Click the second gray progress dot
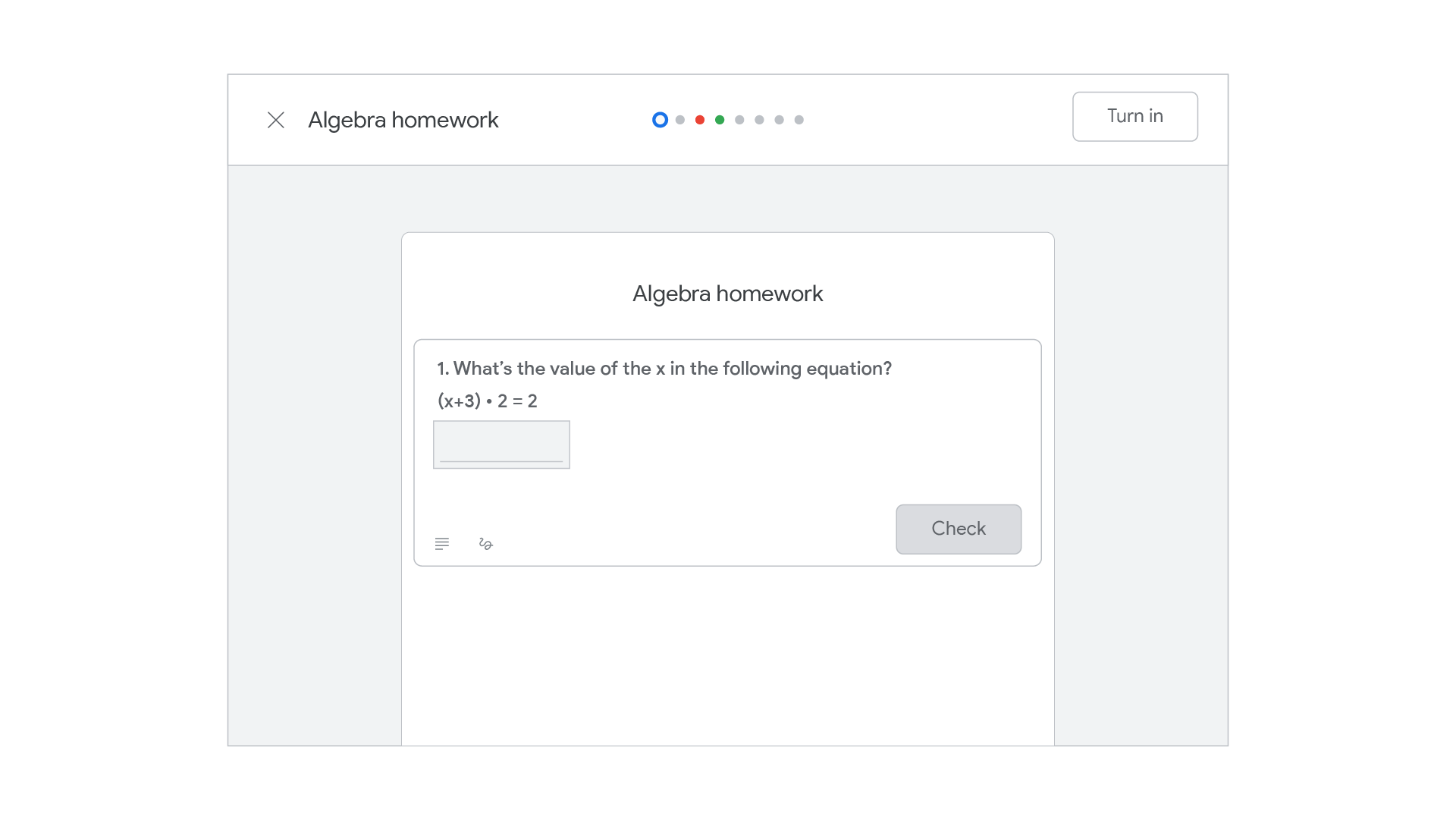This screenshot has width=1456, height=820. point(740,119)
